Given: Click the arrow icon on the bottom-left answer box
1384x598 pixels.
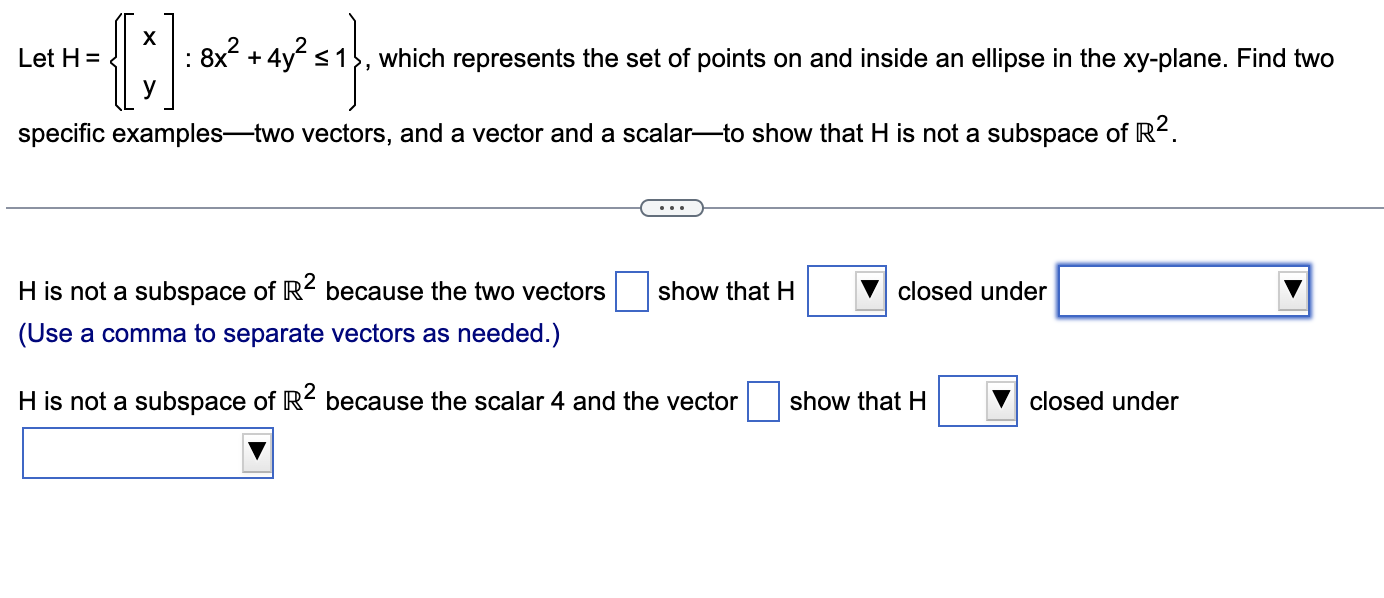Looking at the screenshot, I should click(x=257, y=452).
